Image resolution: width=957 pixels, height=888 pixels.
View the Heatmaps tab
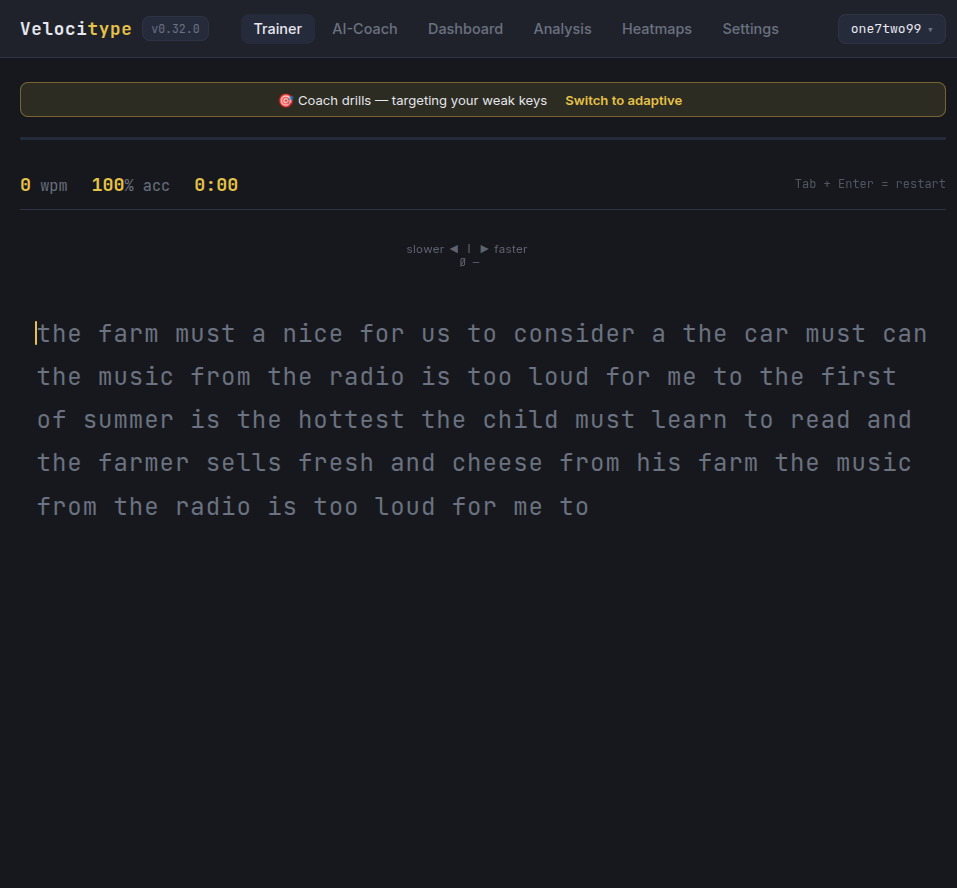tap(657, 29)
